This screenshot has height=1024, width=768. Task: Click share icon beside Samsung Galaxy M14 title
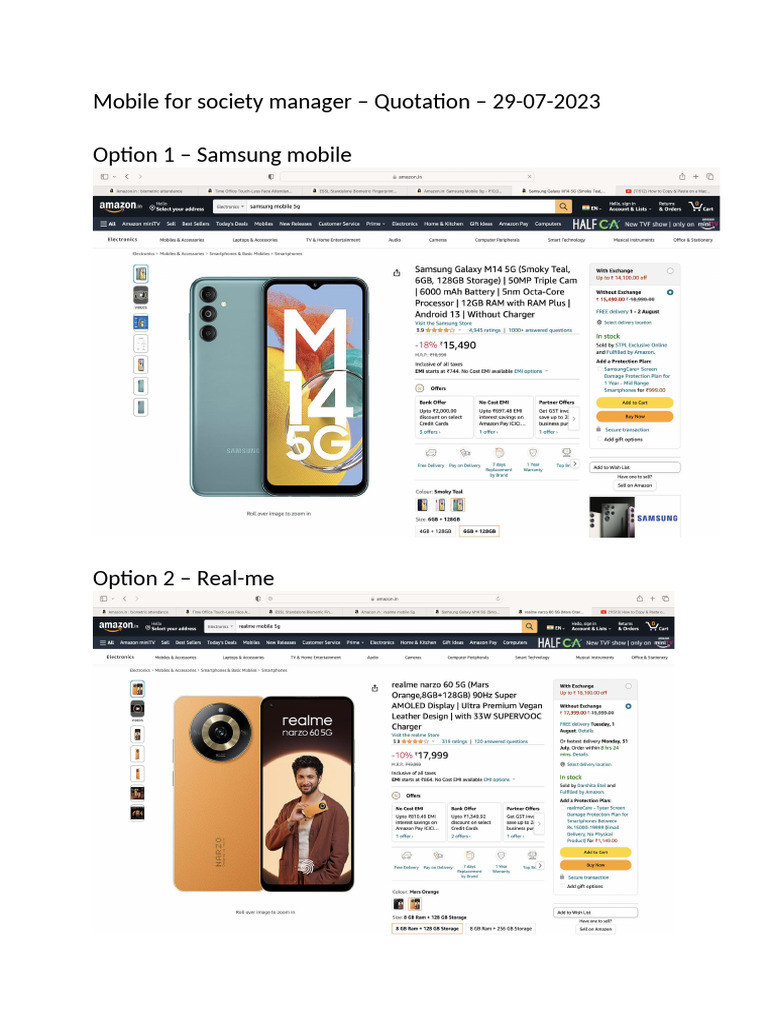pyautogui.click(x=396, y=273)
